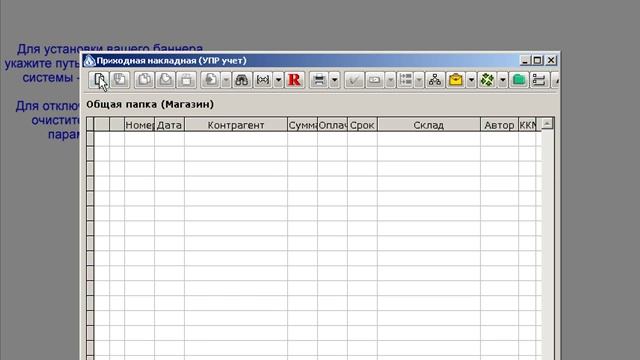
Task: Sort by the Номер column header
Action: click(139, 125)
